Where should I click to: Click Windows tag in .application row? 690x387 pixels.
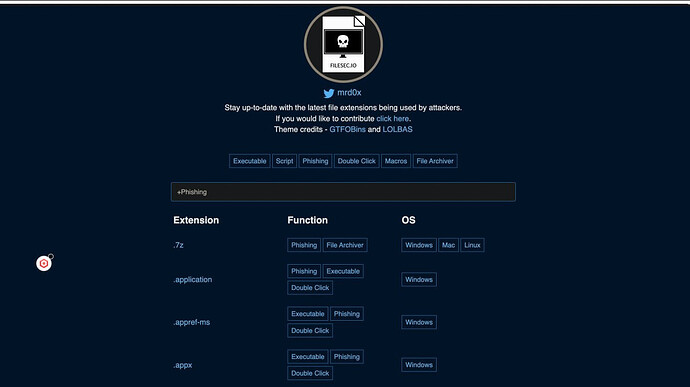tap(419, 280)
